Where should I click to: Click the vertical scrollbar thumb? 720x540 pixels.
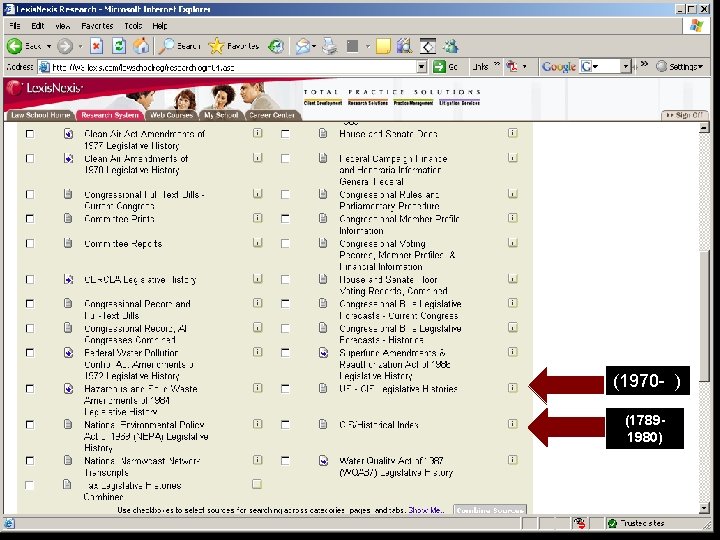pyautogui.click(x=705, y=315)
